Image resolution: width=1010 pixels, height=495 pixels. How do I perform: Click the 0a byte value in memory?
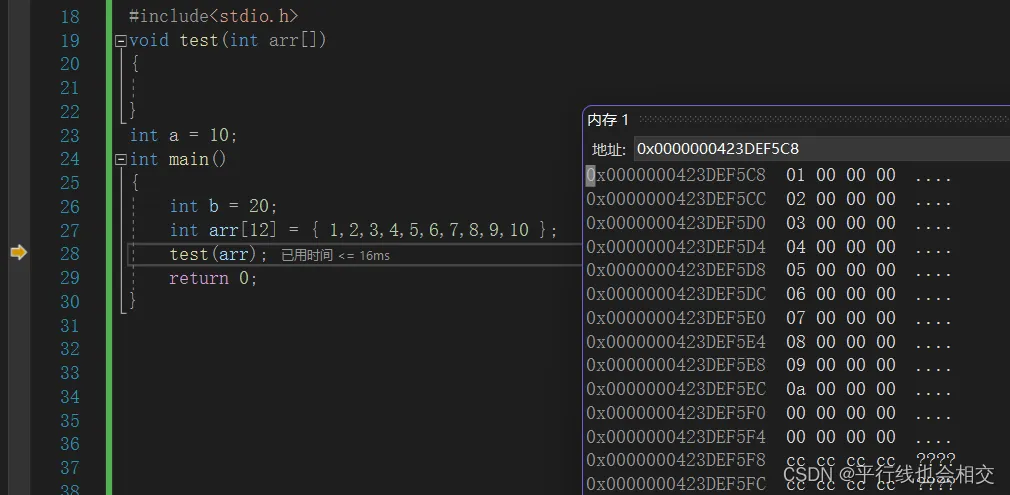pos(796,389)
